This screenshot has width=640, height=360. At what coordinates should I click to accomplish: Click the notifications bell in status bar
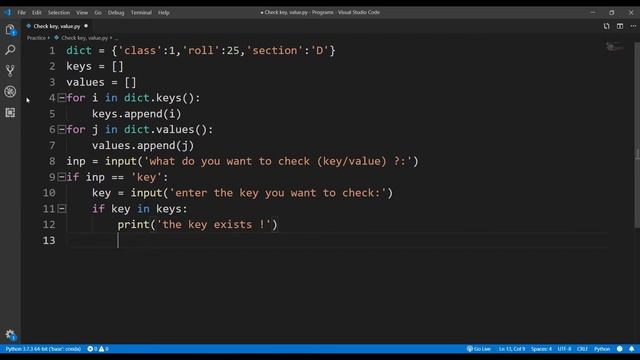(x=631, y=349)
